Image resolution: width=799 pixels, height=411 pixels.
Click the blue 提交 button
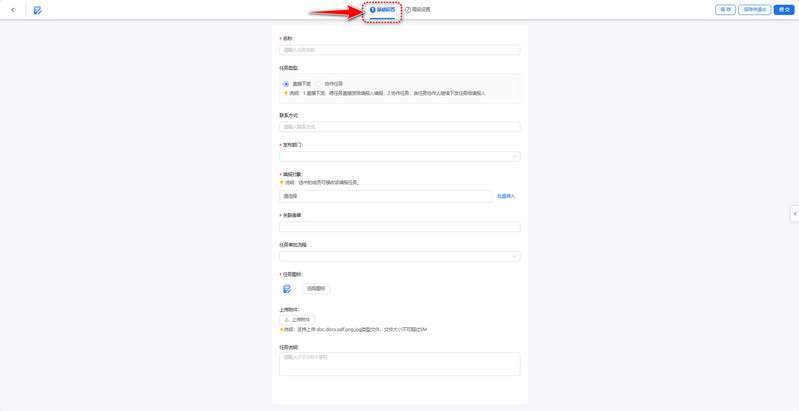pyautogui.click(x=783, y=10)
